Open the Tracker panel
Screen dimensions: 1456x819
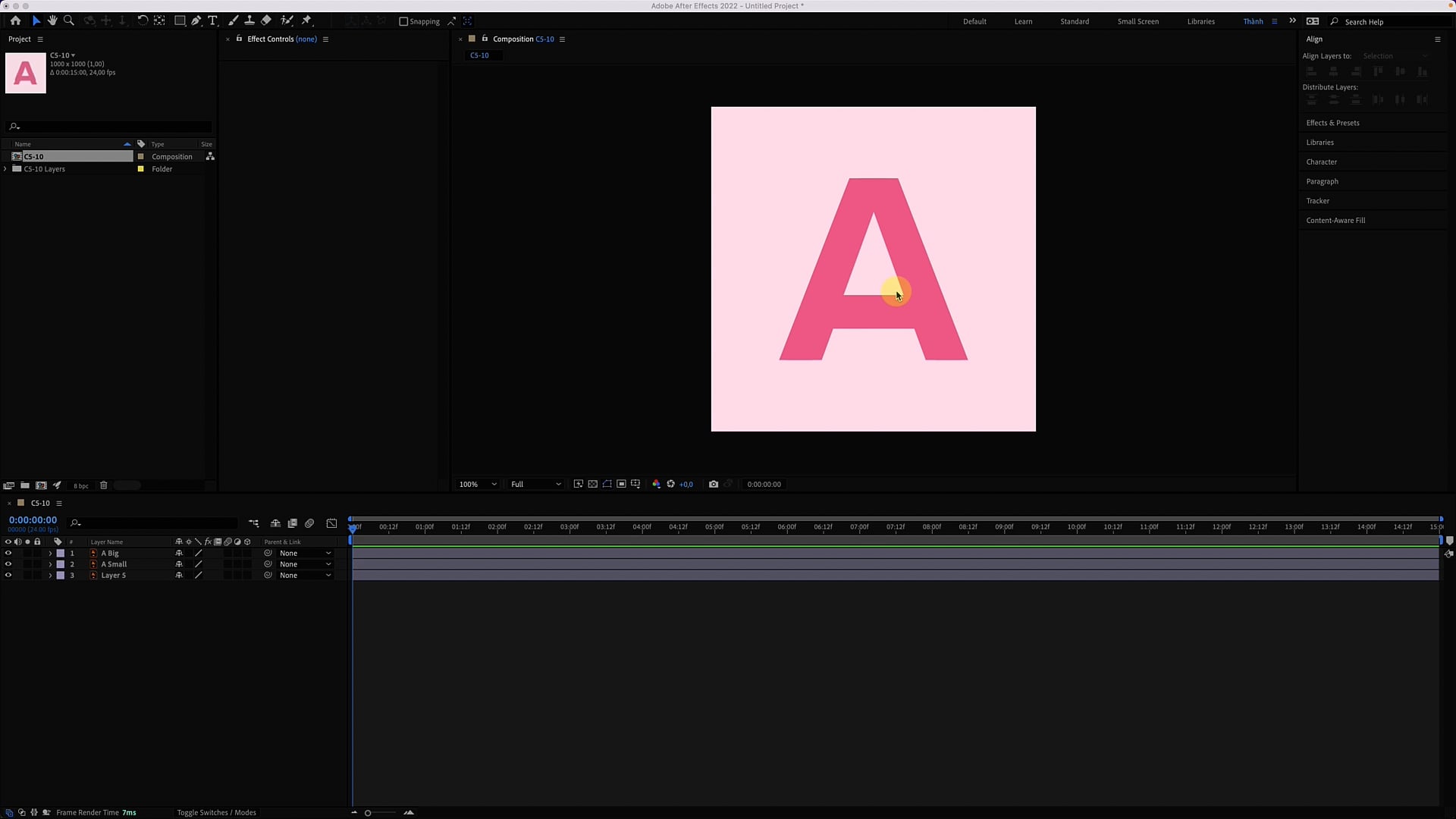pyautogui.click(x=1317, y=201)
